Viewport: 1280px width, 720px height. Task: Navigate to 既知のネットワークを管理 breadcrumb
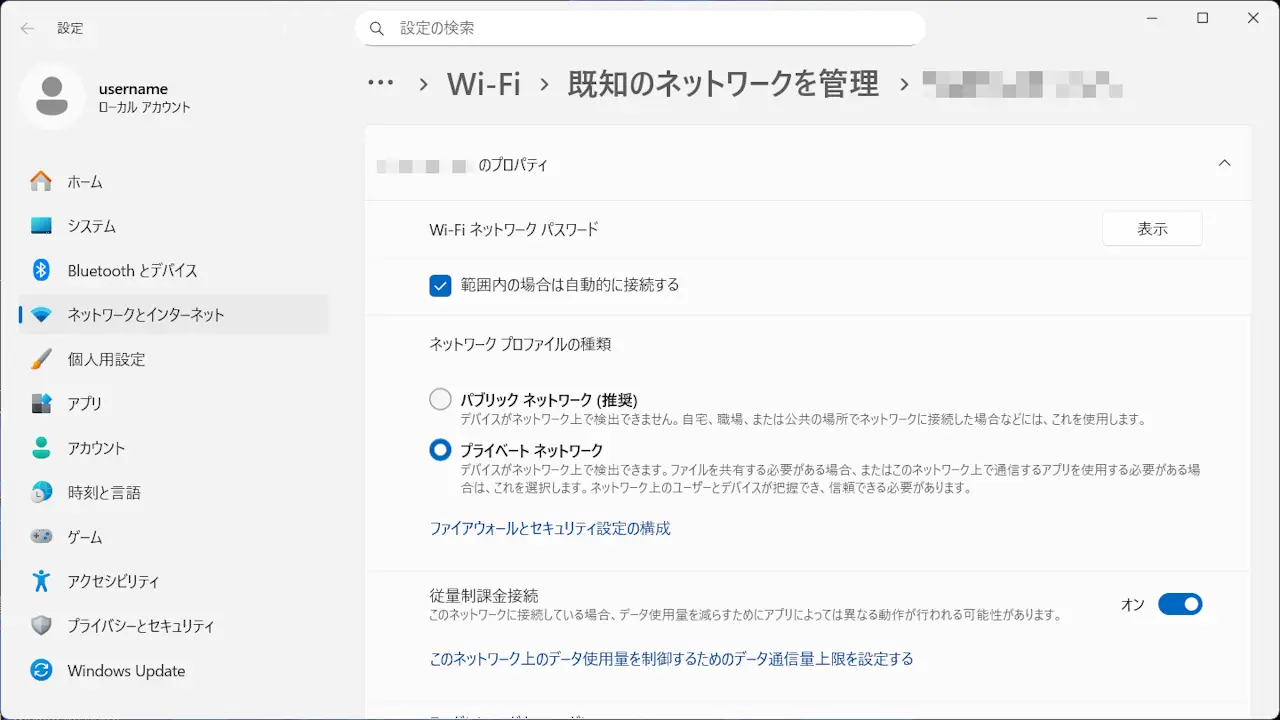pyautogui.click(x=723, y=84)
